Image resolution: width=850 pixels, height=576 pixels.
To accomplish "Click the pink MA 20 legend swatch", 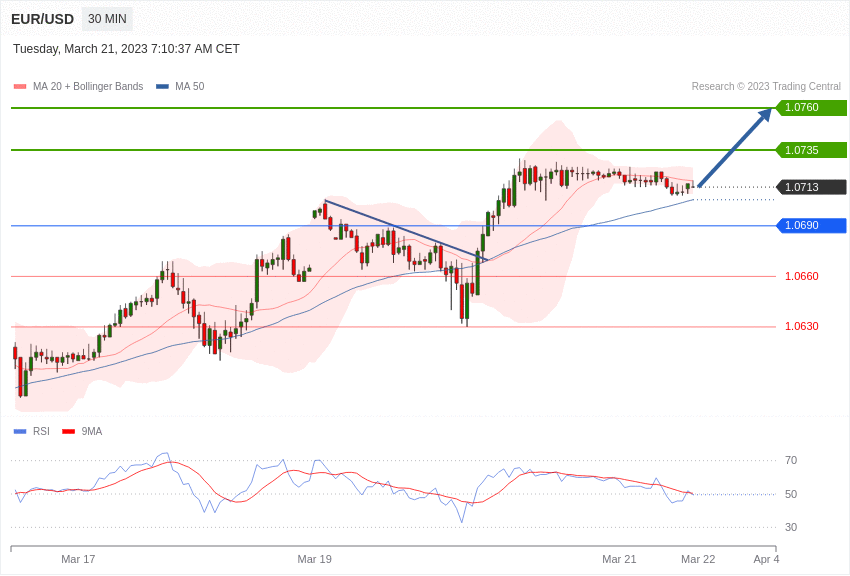I will pos(20,87).
